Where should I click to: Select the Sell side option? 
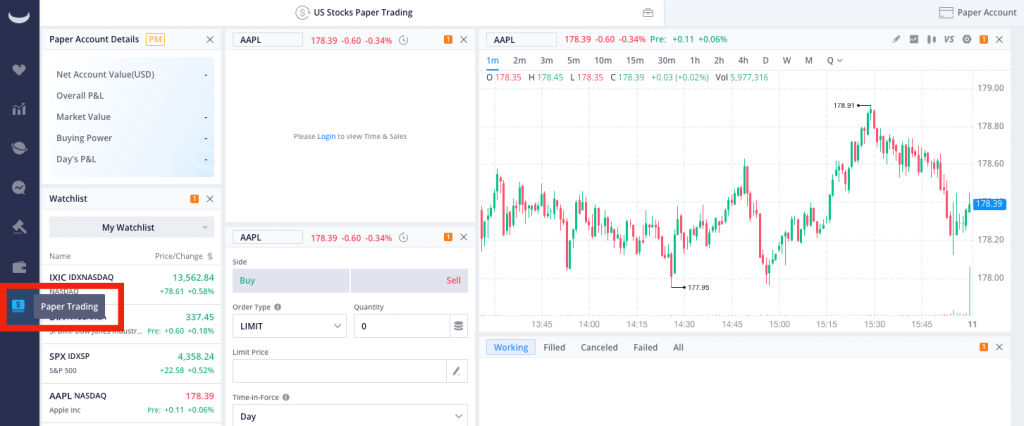pos(410,281)
